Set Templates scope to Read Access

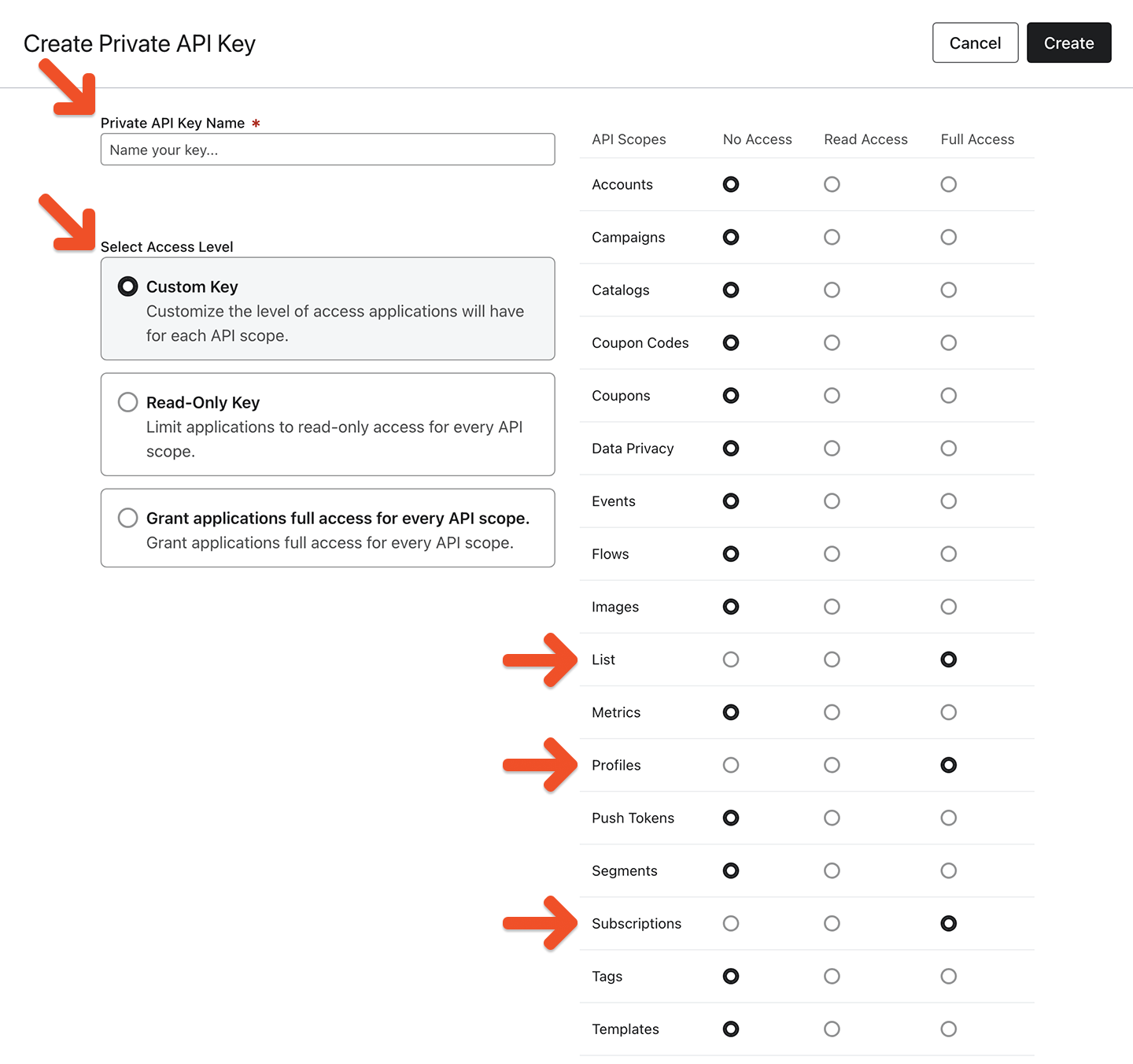point(832,1028)
